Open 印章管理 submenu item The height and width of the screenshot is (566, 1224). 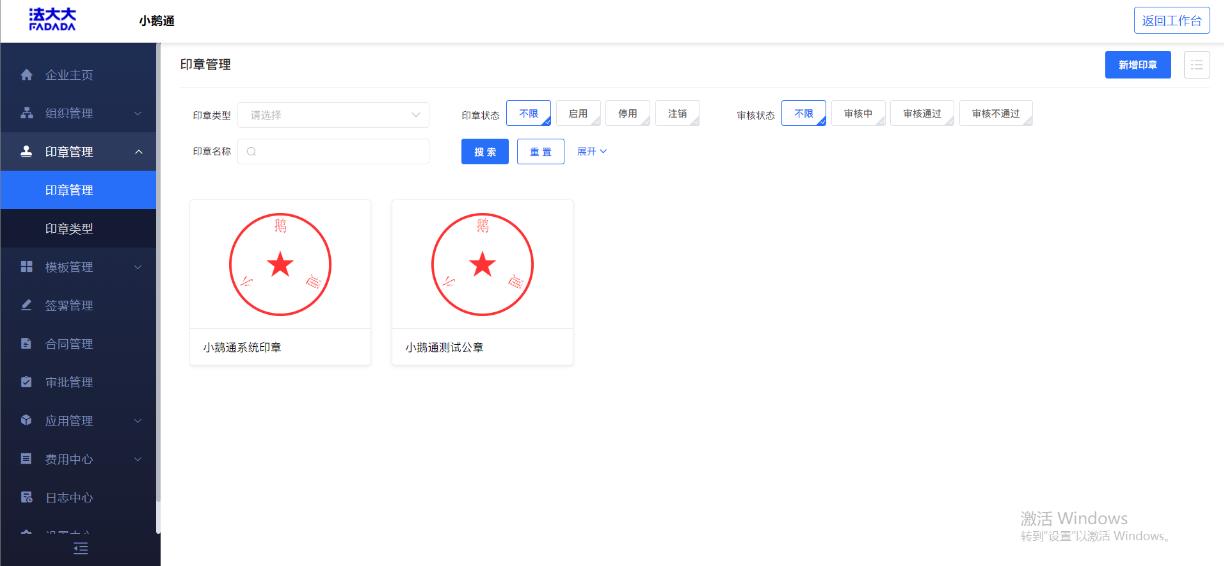78,190
